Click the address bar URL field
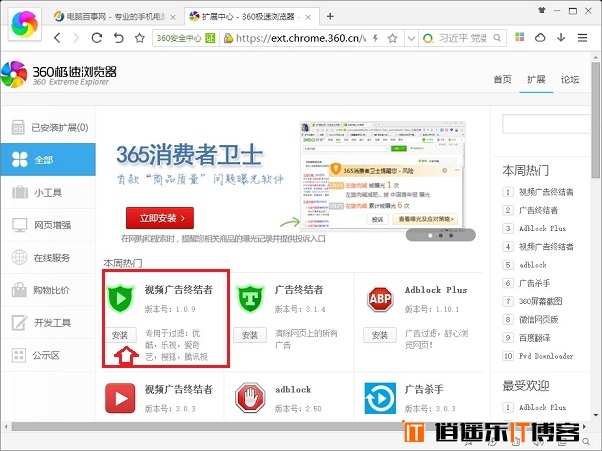Image resolution: width=602 pixels, height=451 pixels. pos(301,38)
